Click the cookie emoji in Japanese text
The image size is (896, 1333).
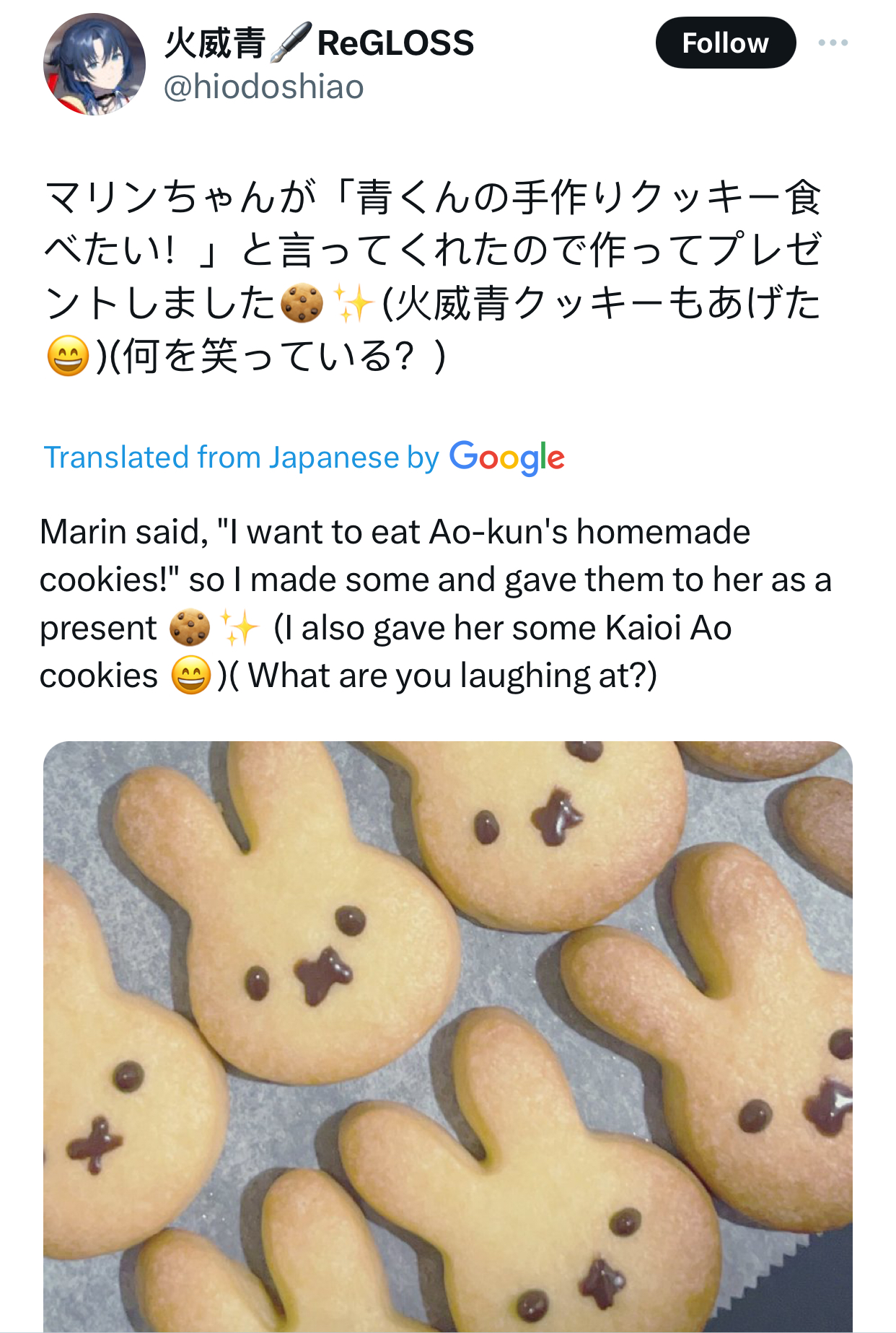(302, 303)
